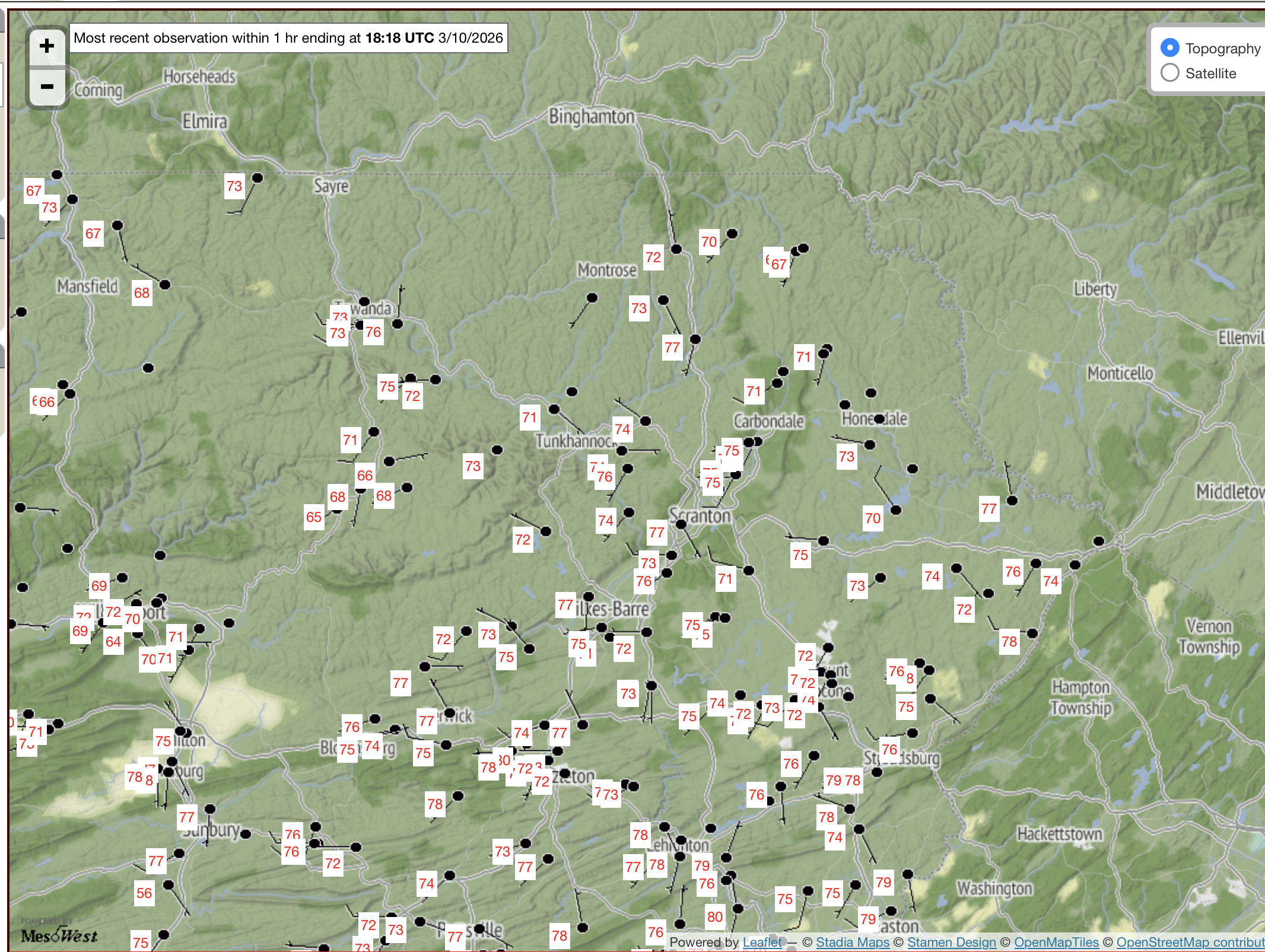Viewport: 1265px width, 952px height.
Task: Click the 56 degree station label
Action: coord(144,893)
